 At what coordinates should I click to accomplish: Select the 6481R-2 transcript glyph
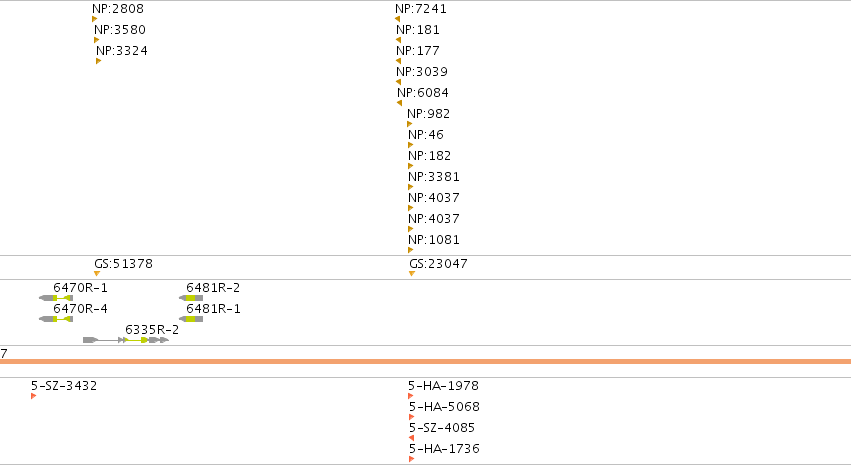pos(191,298)
